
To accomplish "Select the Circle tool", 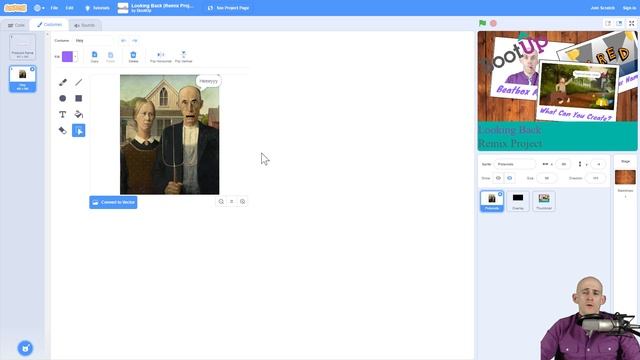I will pos(62,98).
